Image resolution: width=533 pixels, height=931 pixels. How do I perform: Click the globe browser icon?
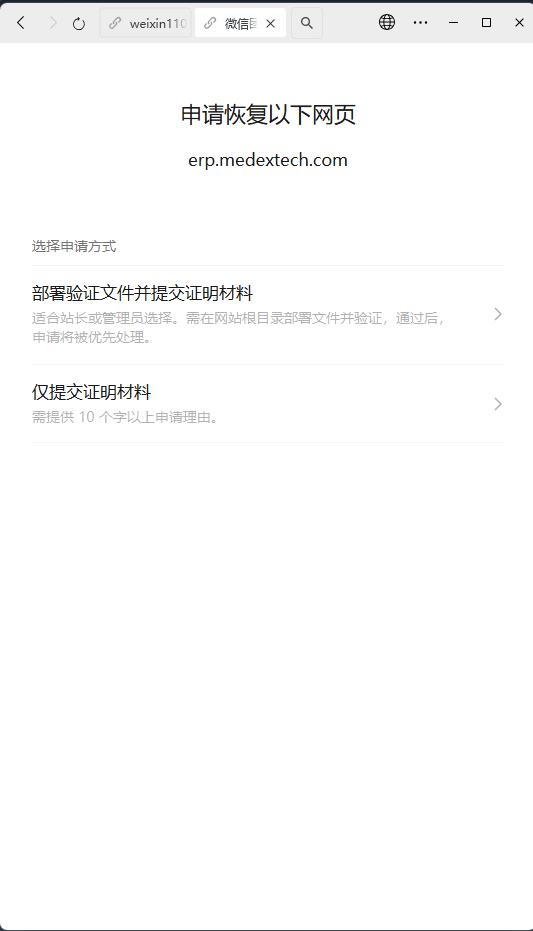tap(387, 23)
